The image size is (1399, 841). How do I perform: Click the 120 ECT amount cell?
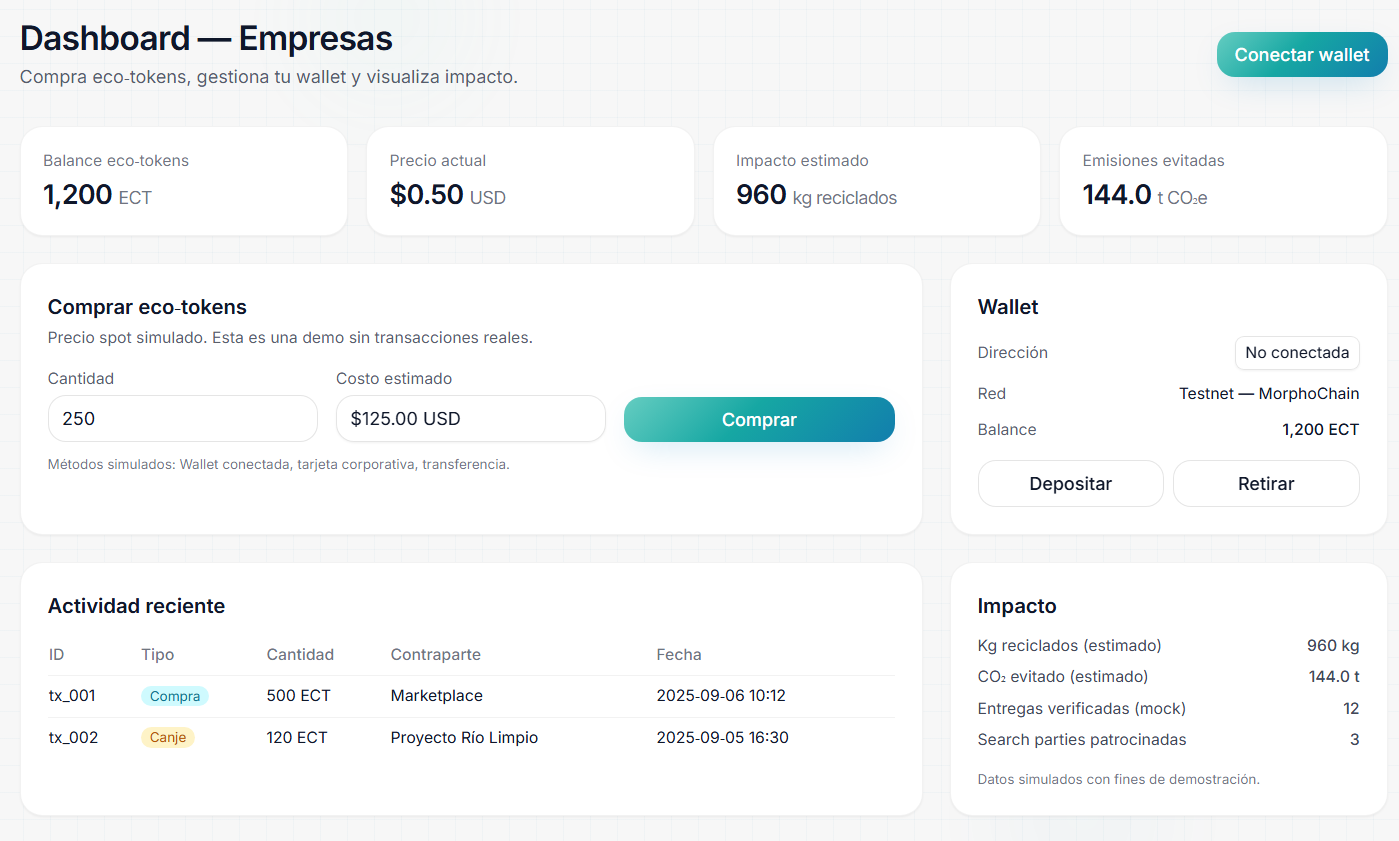click(297, 738)
